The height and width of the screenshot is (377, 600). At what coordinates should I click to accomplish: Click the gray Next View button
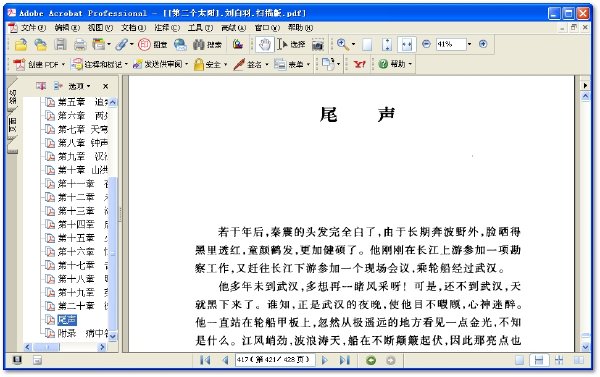pos(390,360)
